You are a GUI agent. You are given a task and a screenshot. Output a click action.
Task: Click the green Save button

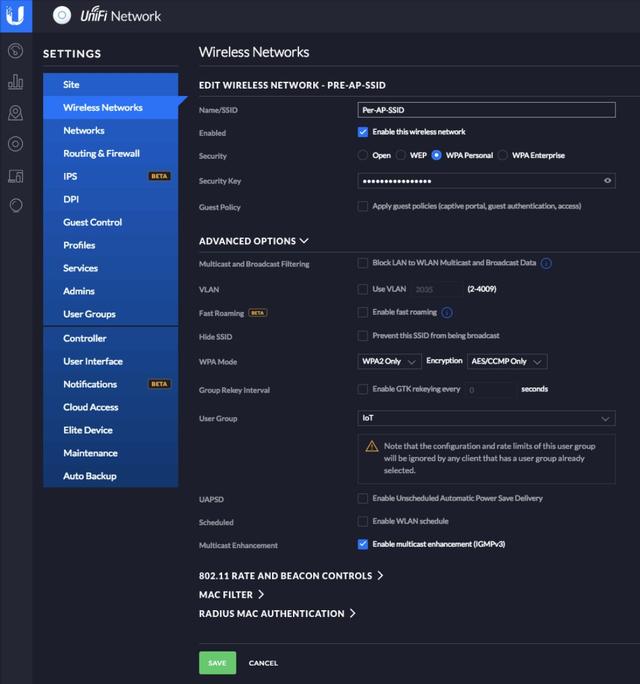[x=217, y=663]
